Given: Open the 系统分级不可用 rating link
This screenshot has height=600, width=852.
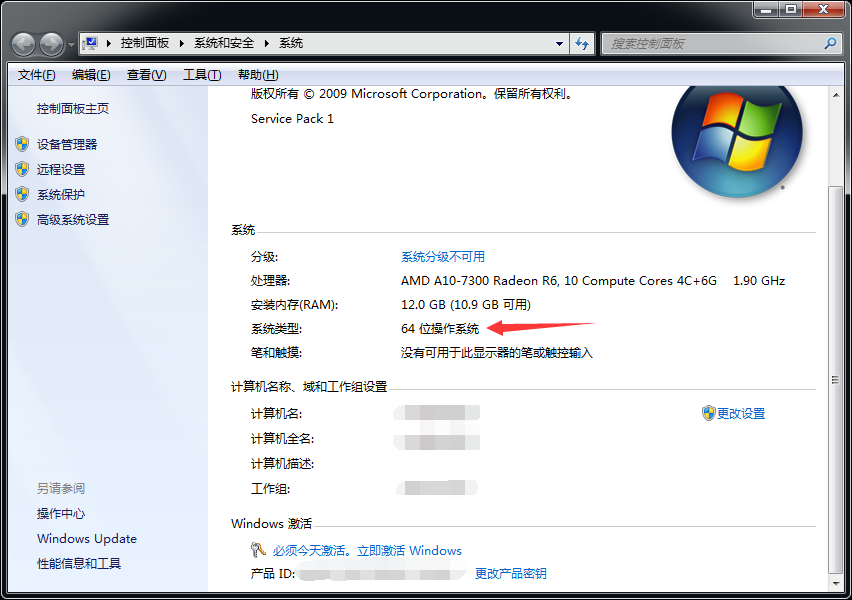Looking at the screenshot, I should pos(443,257).
